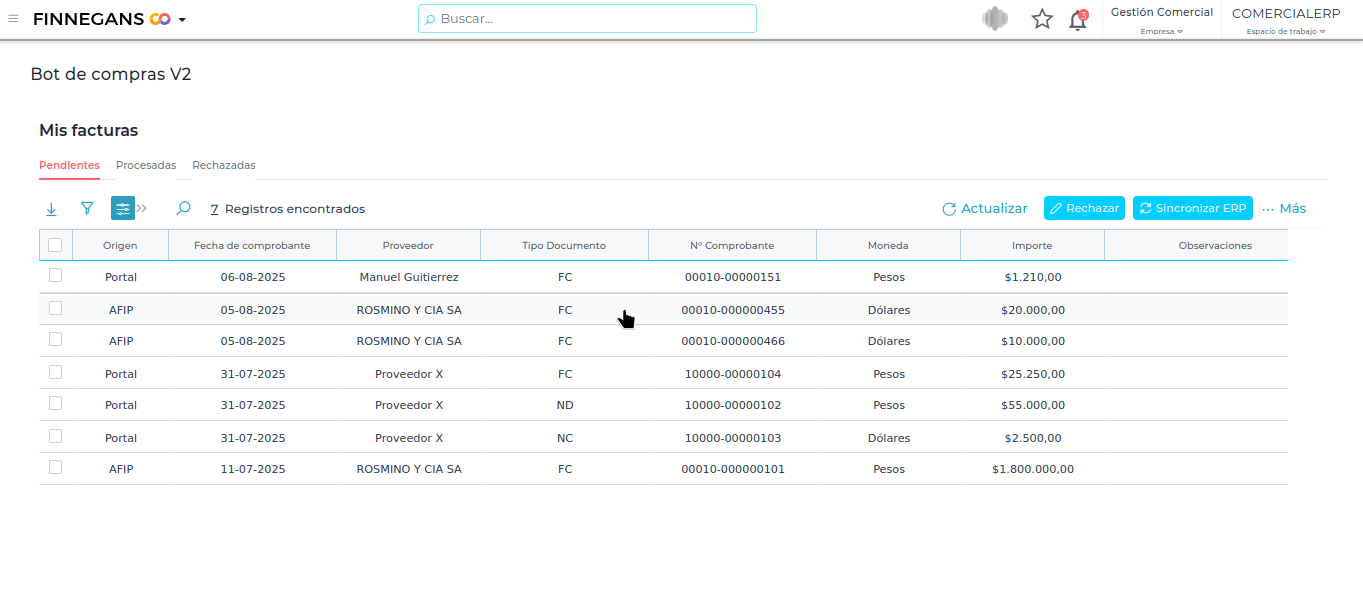Expand the double chevron beside sliders icon

142,208
